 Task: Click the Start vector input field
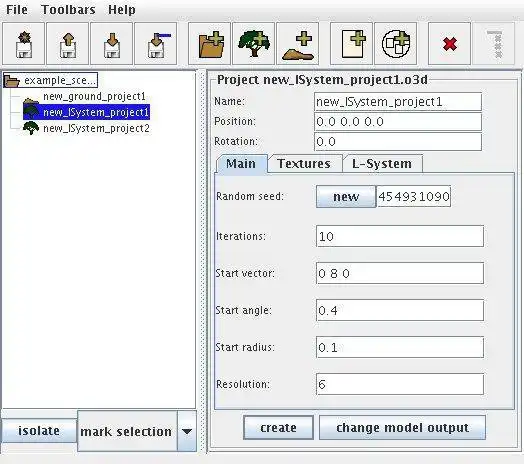[400, 273]
